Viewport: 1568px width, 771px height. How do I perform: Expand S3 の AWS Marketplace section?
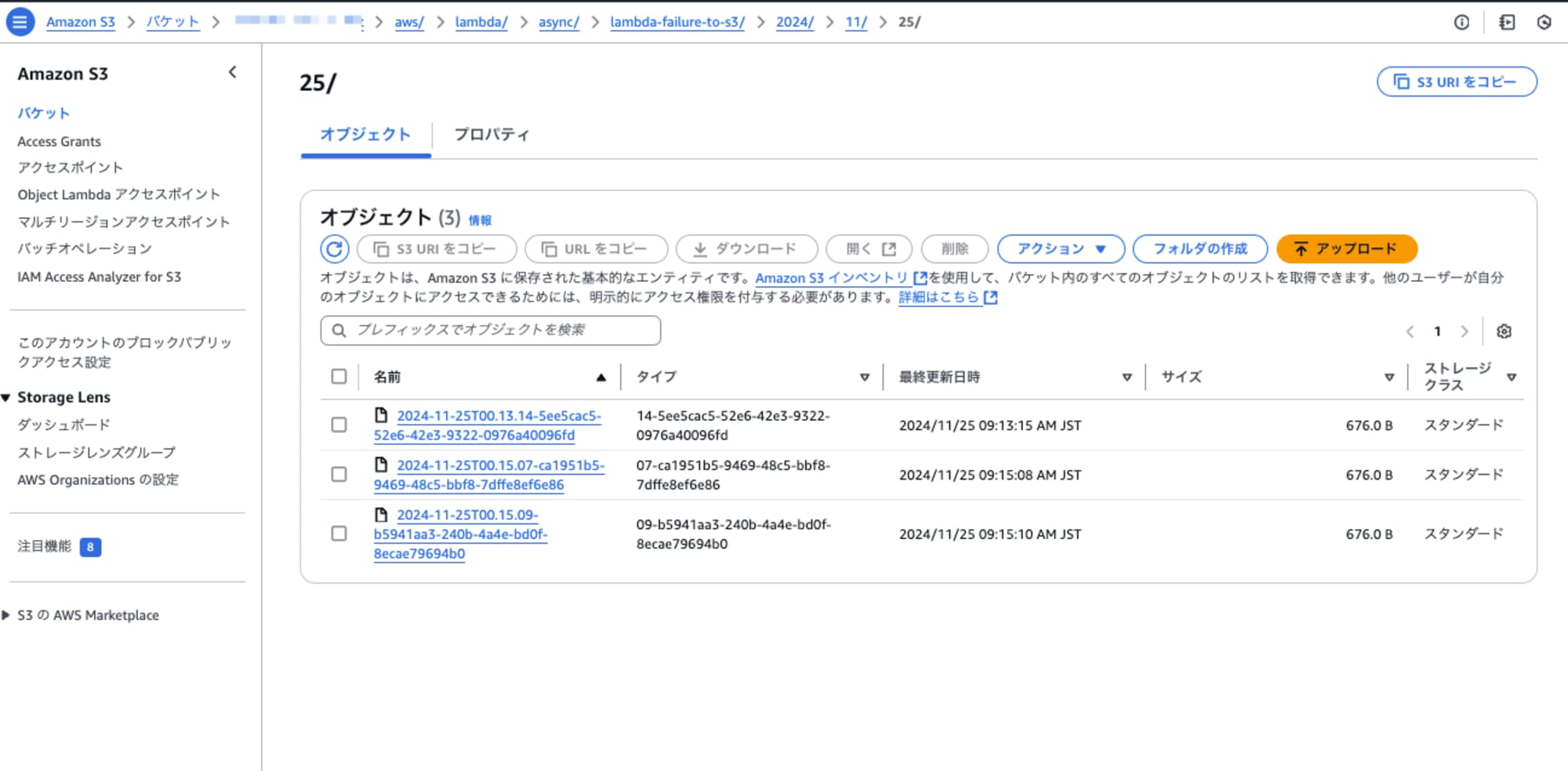[6, 616]
